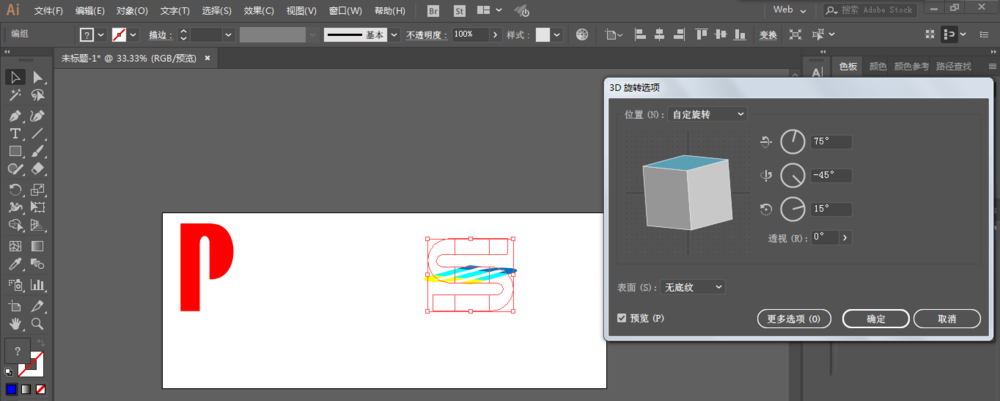Open the 对象(O) Object menu

pos(132,11)
